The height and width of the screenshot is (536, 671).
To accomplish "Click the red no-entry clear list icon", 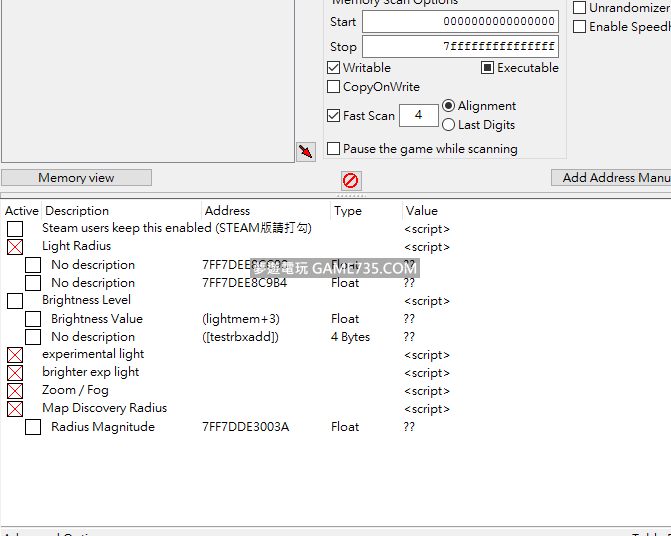I will click(x=350, y=180).
